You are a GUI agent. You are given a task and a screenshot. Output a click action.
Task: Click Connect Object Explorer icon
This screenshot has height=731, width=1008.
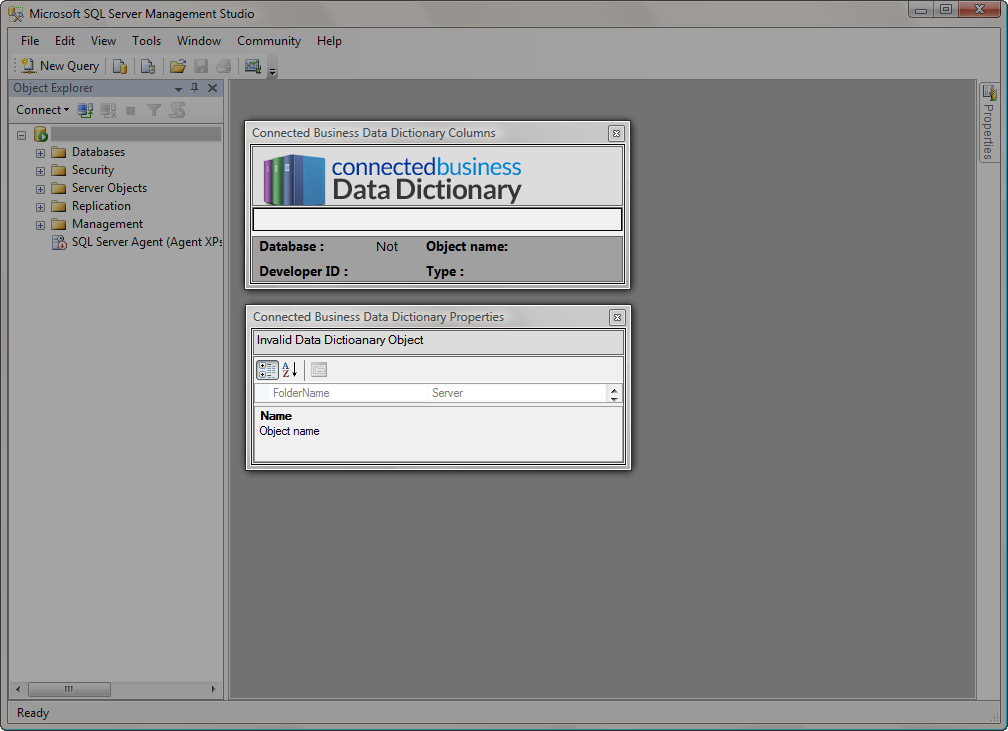(x=86, y=110)
